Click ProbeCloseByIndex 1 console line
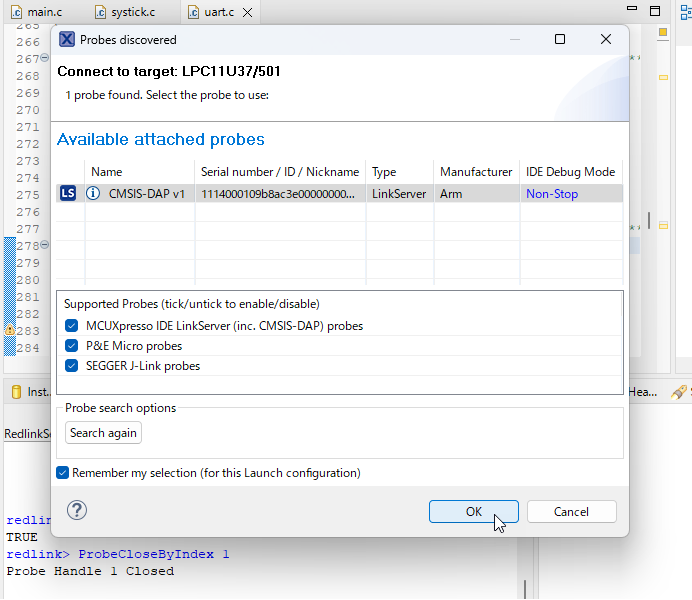692x600 pixels. [x=118, y=554]
